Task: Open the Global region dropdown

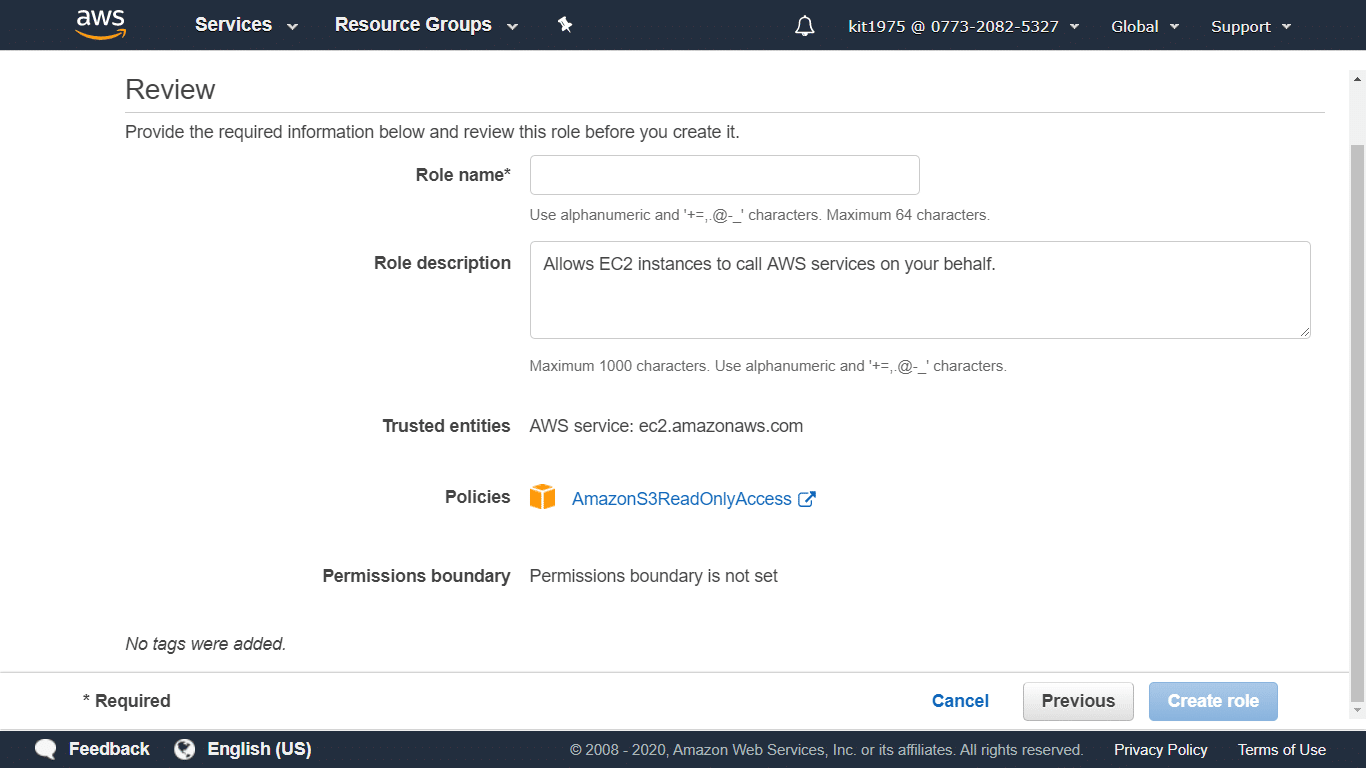Action: (x=1145, y=27)
